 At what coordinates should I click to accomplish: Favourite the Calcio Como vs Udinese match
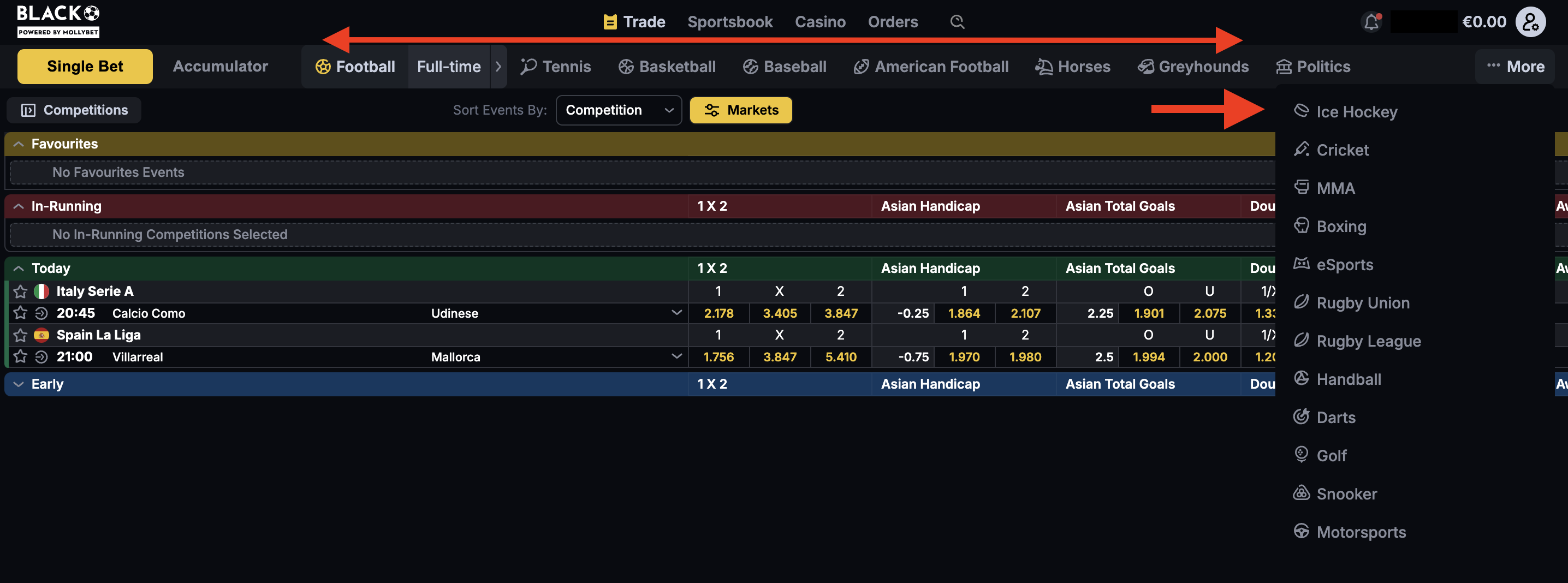click(20, 313)
